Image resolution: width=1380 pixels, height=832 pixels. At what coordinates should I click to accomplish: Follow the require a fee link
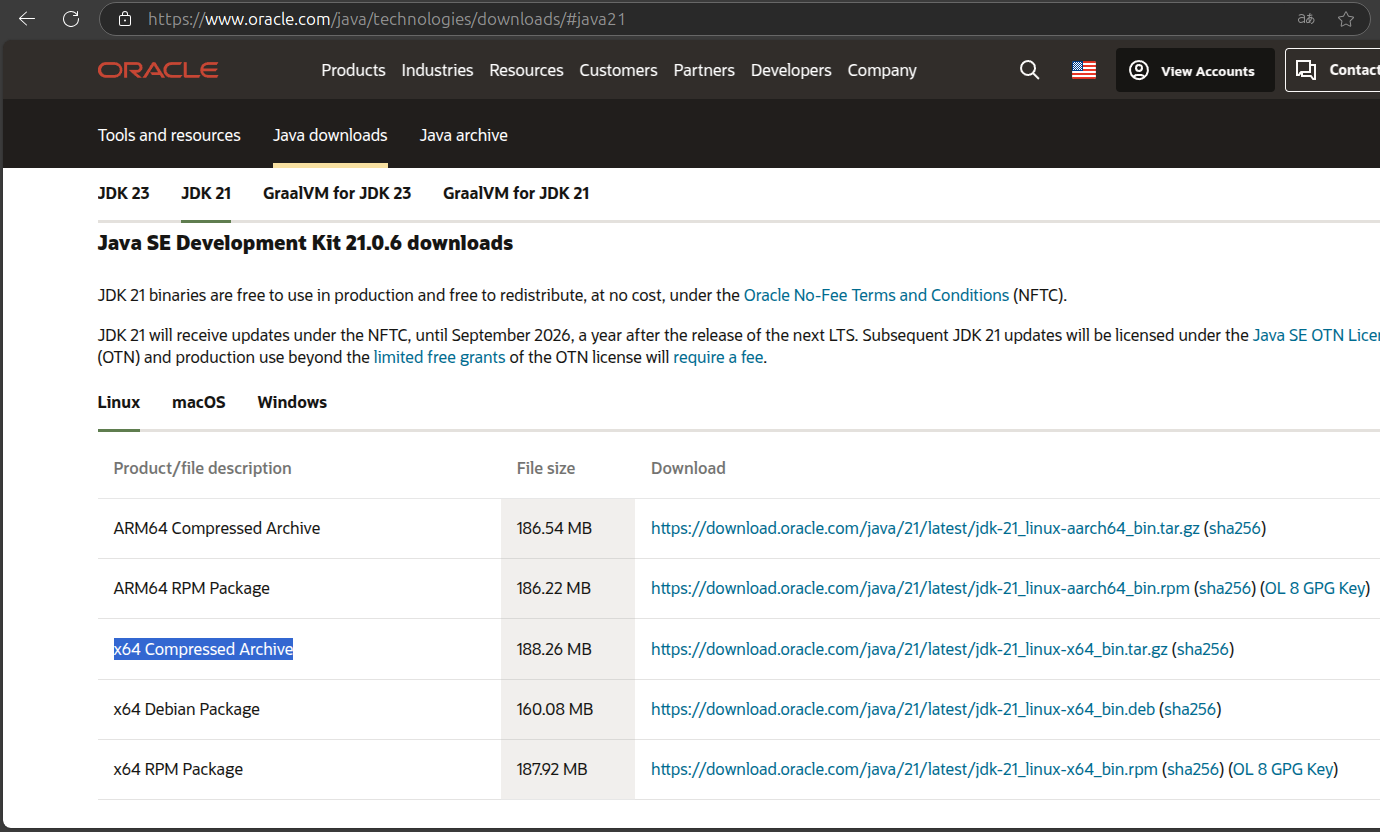coord(720,357)
